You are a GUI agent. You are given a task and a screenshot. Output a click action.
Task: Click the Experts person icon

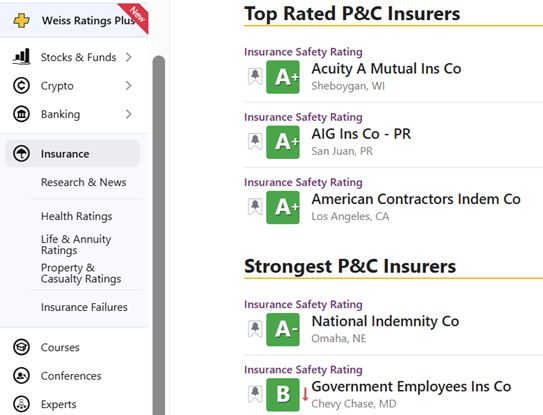21,404
